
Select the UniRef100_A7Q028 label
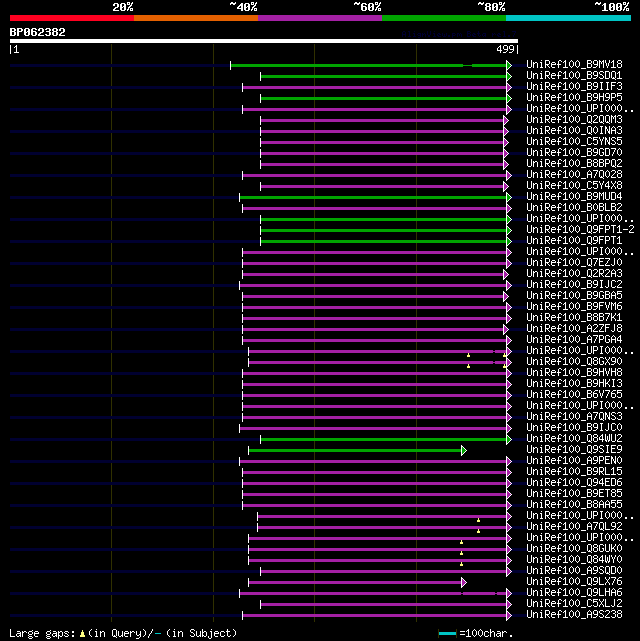click(x=574, y=175)
